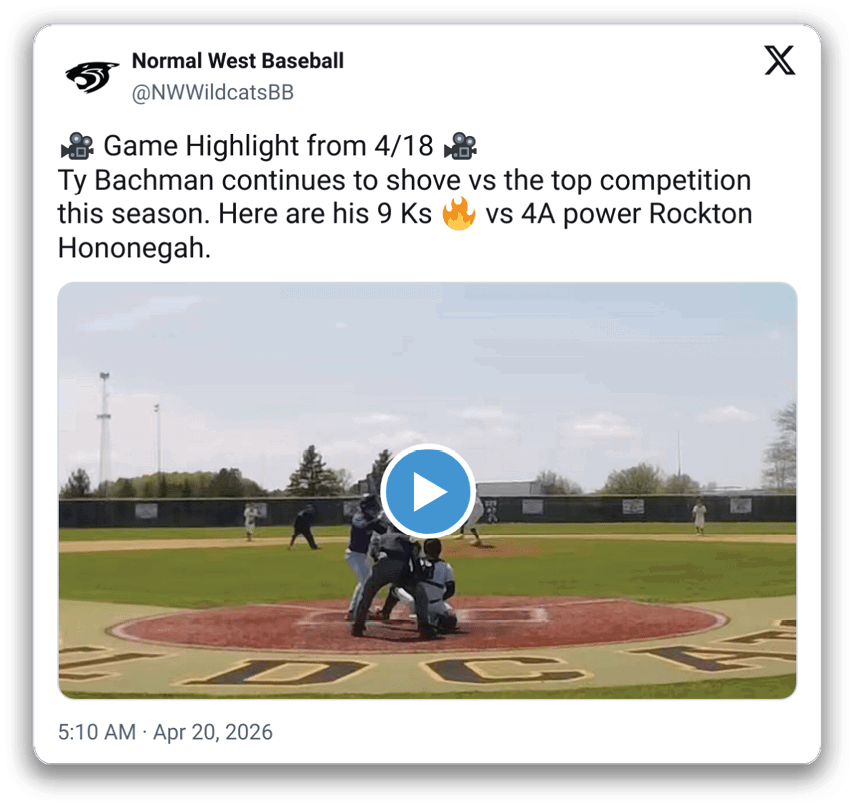
Task: Click the light tower in the video
Action: coord(105,429)
